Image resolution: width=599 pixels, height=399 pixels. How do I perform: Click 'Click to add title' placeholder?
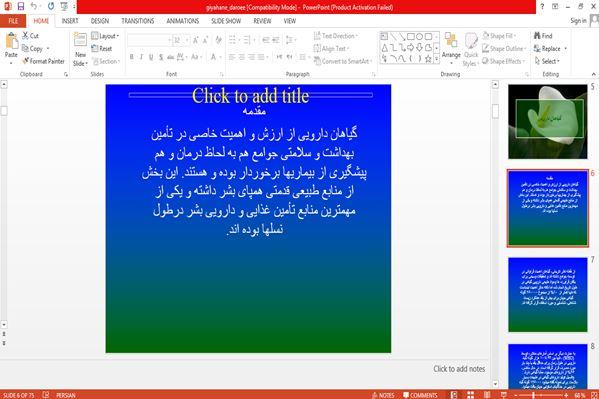click(251, 96)
